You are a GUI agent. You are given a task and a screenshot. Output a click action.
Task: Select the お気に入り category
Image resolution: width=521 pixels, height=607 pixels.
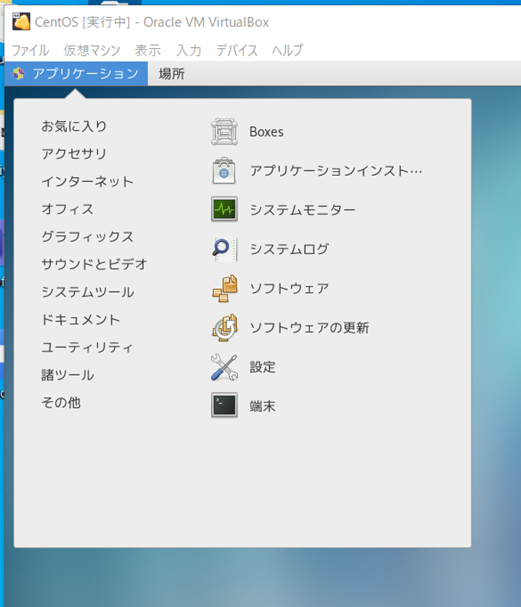coord(74,126)
